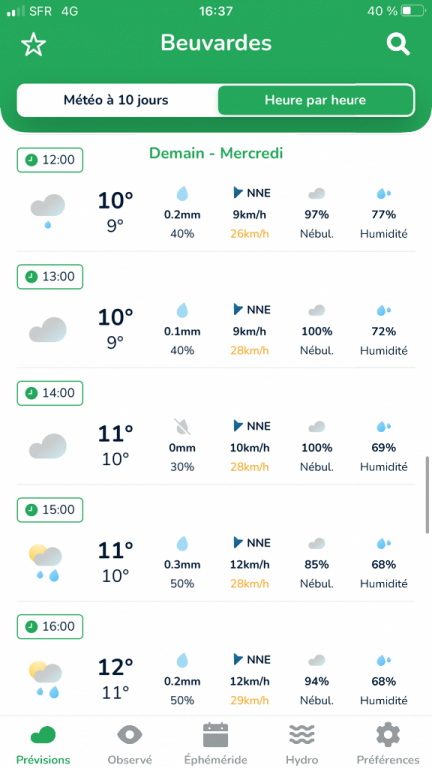Tap the 14:00 time badge
The image size is (432, 768).
pos(50,393)
